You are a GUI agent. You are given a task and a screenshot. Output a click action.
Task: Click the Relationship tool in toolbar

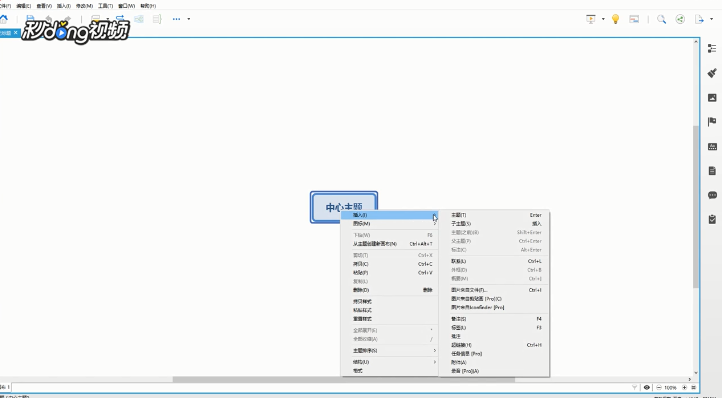(120, 19)
